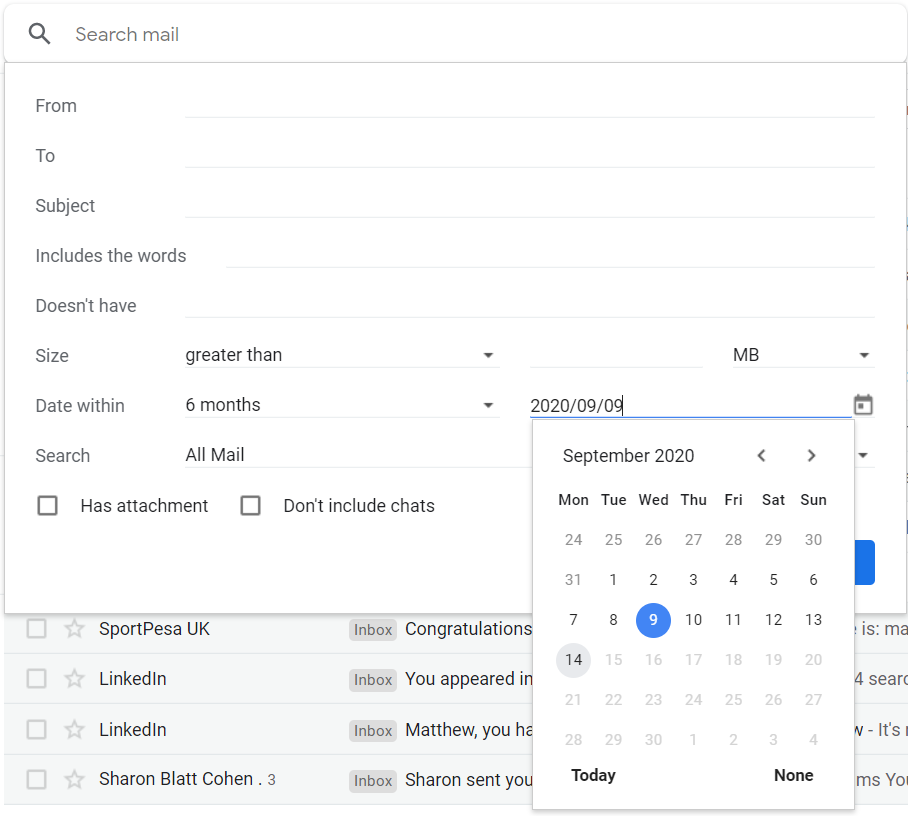908x816 pixels.
Task: Click the search magnifier icon
Action: (39, 33)
